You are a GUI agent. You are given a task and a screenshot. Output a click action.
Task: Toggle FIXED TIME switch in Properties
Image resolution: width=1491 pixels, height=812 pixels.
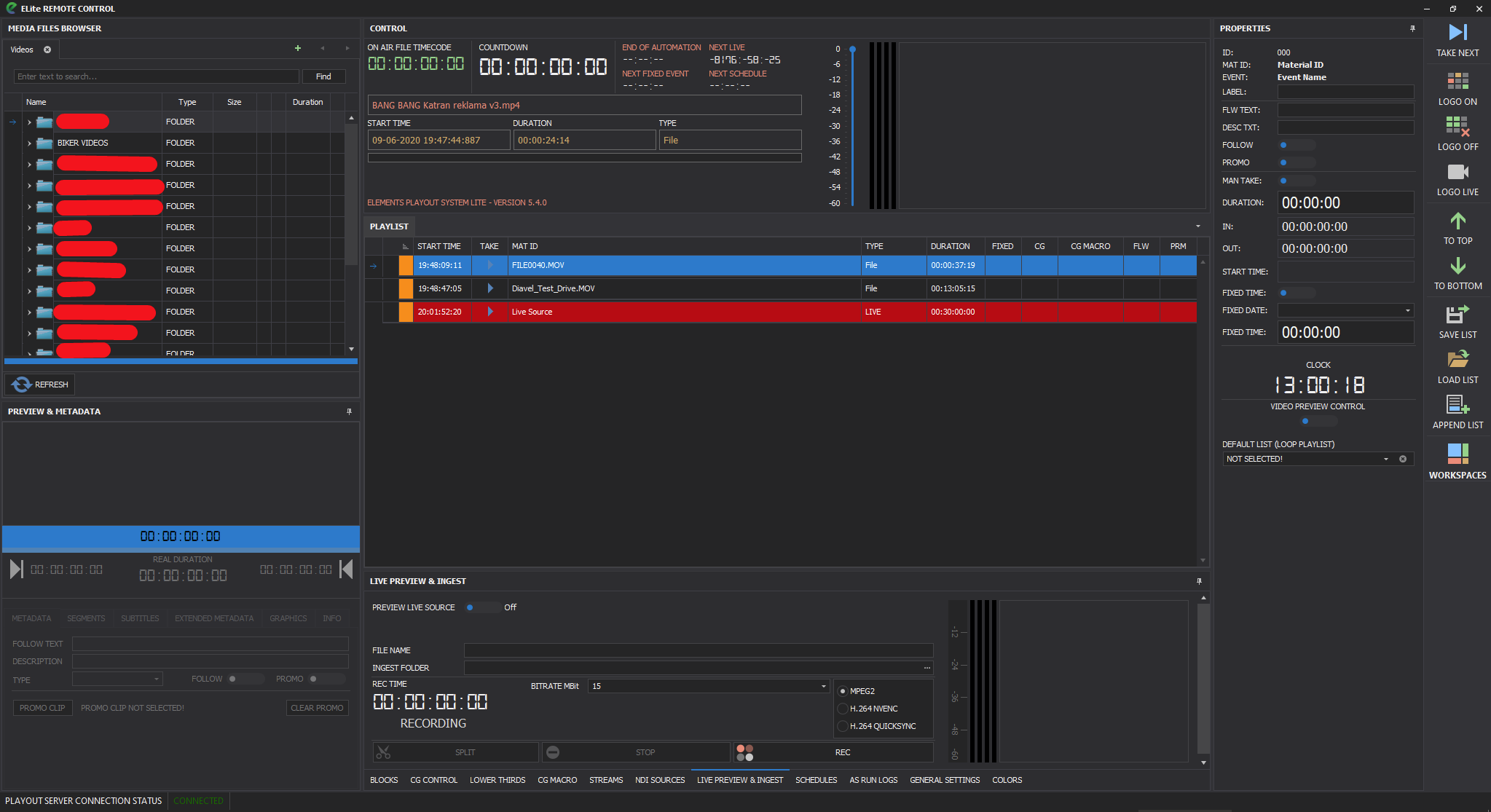1297,293
